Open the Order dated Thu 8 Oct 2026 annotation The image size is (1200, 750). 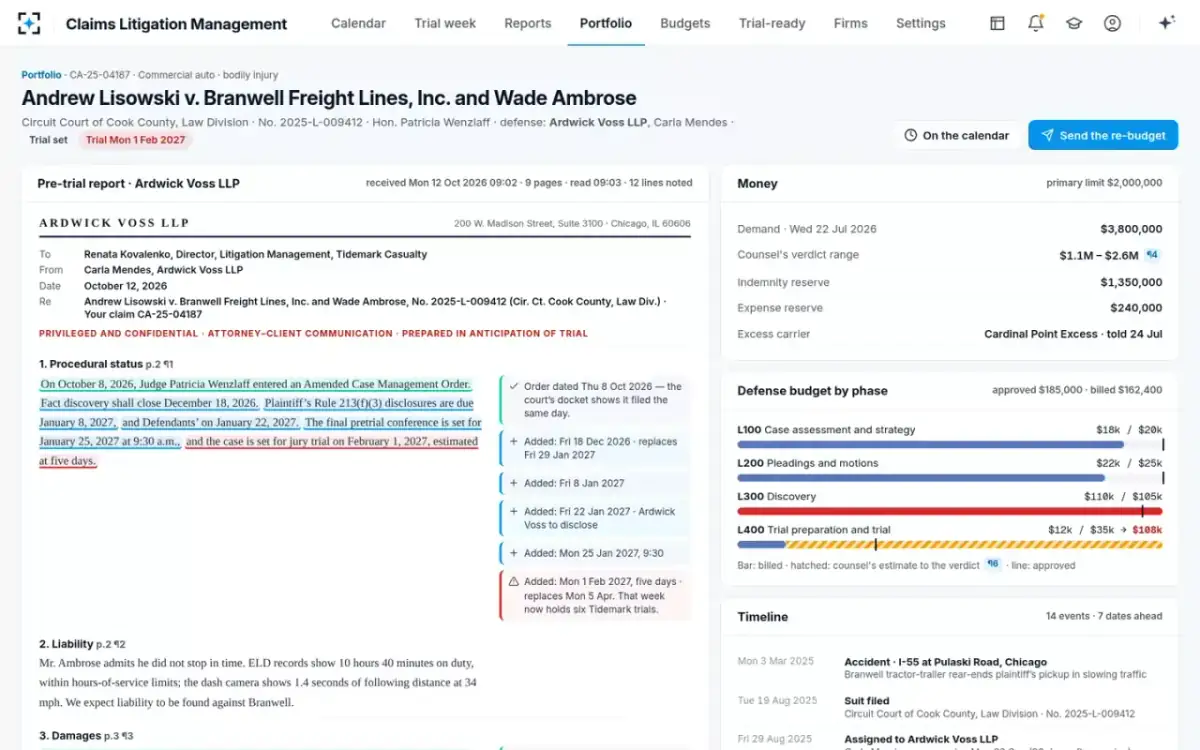click(595, 399)
